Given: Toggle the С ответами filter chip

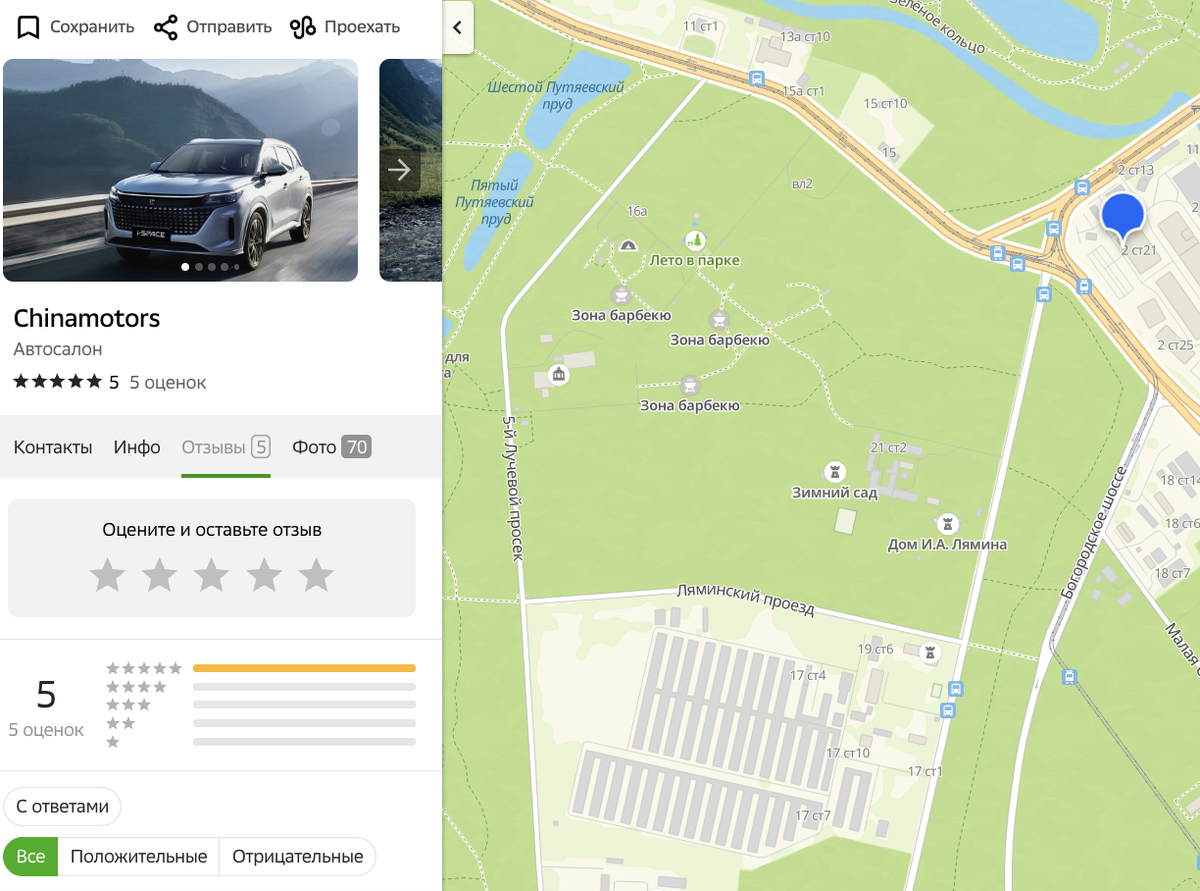Looking at the screenshot, I should tap(62, 806).
